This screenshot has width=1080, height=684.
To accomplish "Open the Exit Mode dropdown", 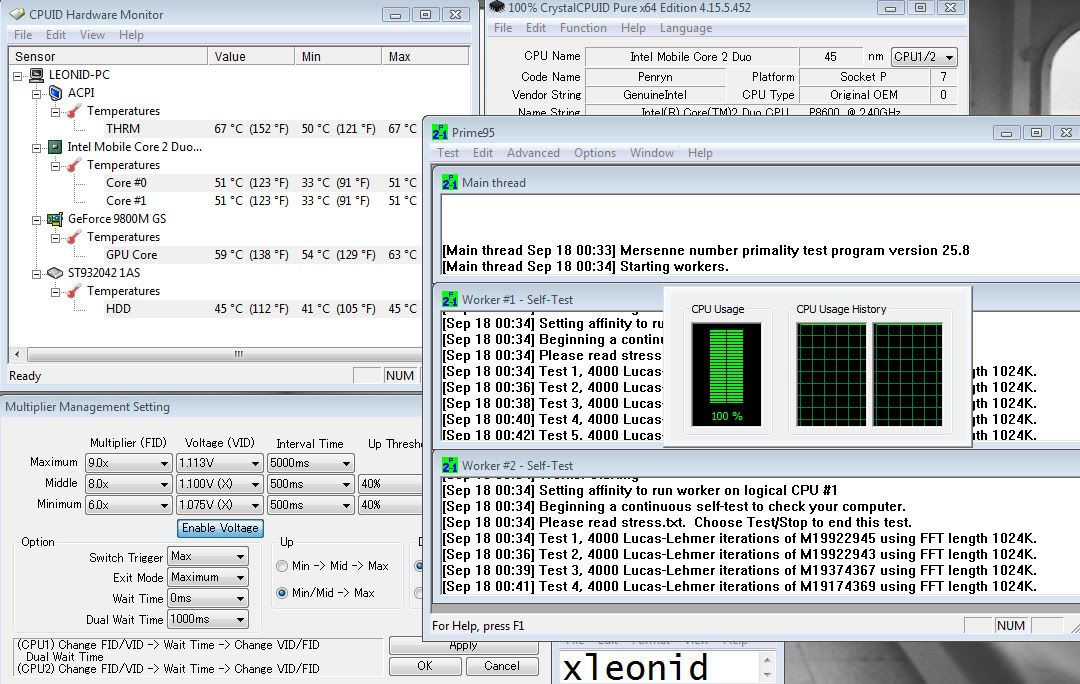I will tap(207, 577).
